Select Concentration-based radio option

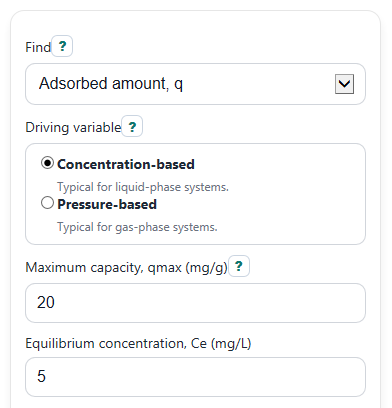47,163
